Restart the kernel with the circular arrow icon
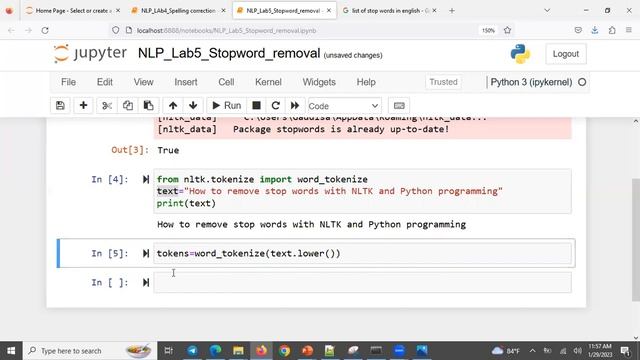The image size is (640, 360). click(x=276, y=106)
